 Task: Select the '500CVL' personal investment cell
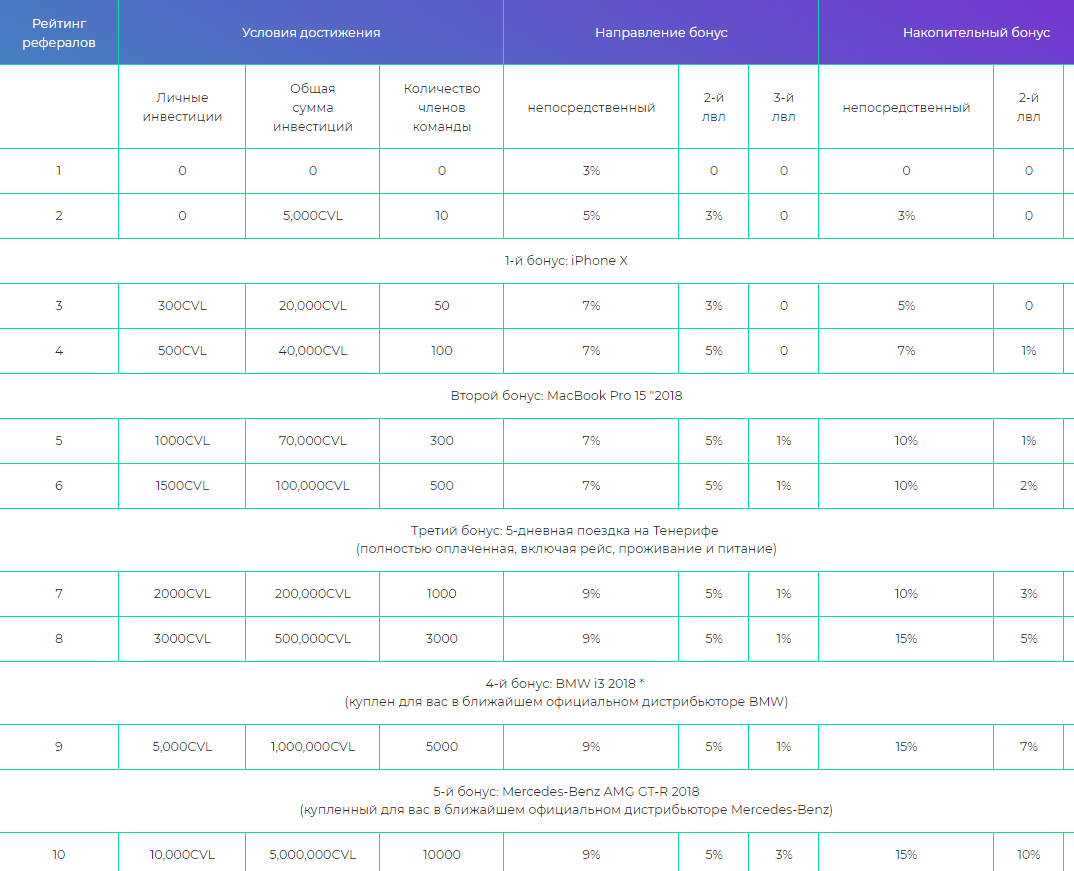(x=182, y=351)
